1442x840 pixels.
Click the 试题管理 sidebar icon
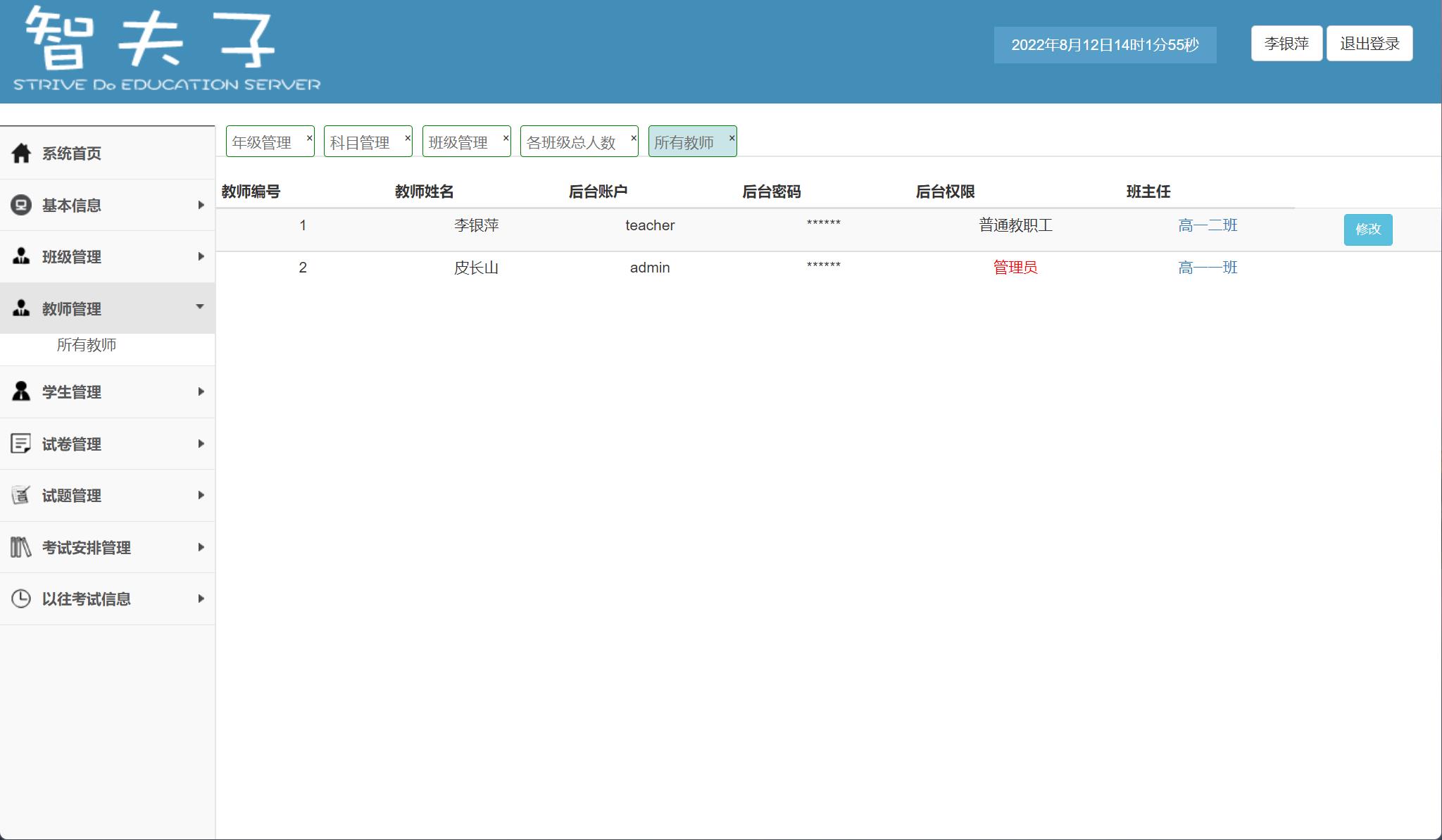click(x=20, y=495)
